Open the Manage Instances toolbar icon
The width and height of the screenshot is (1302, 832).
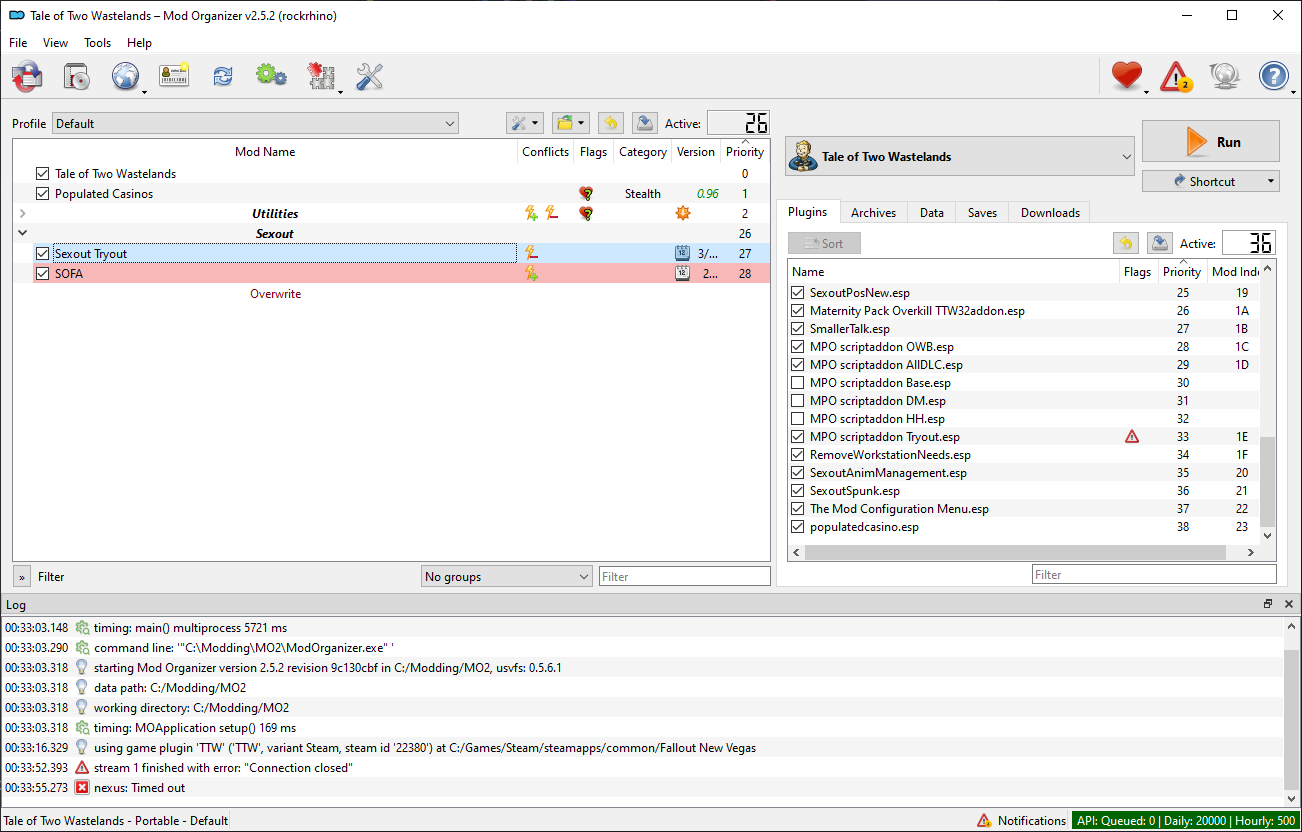[x=76, y=76]
